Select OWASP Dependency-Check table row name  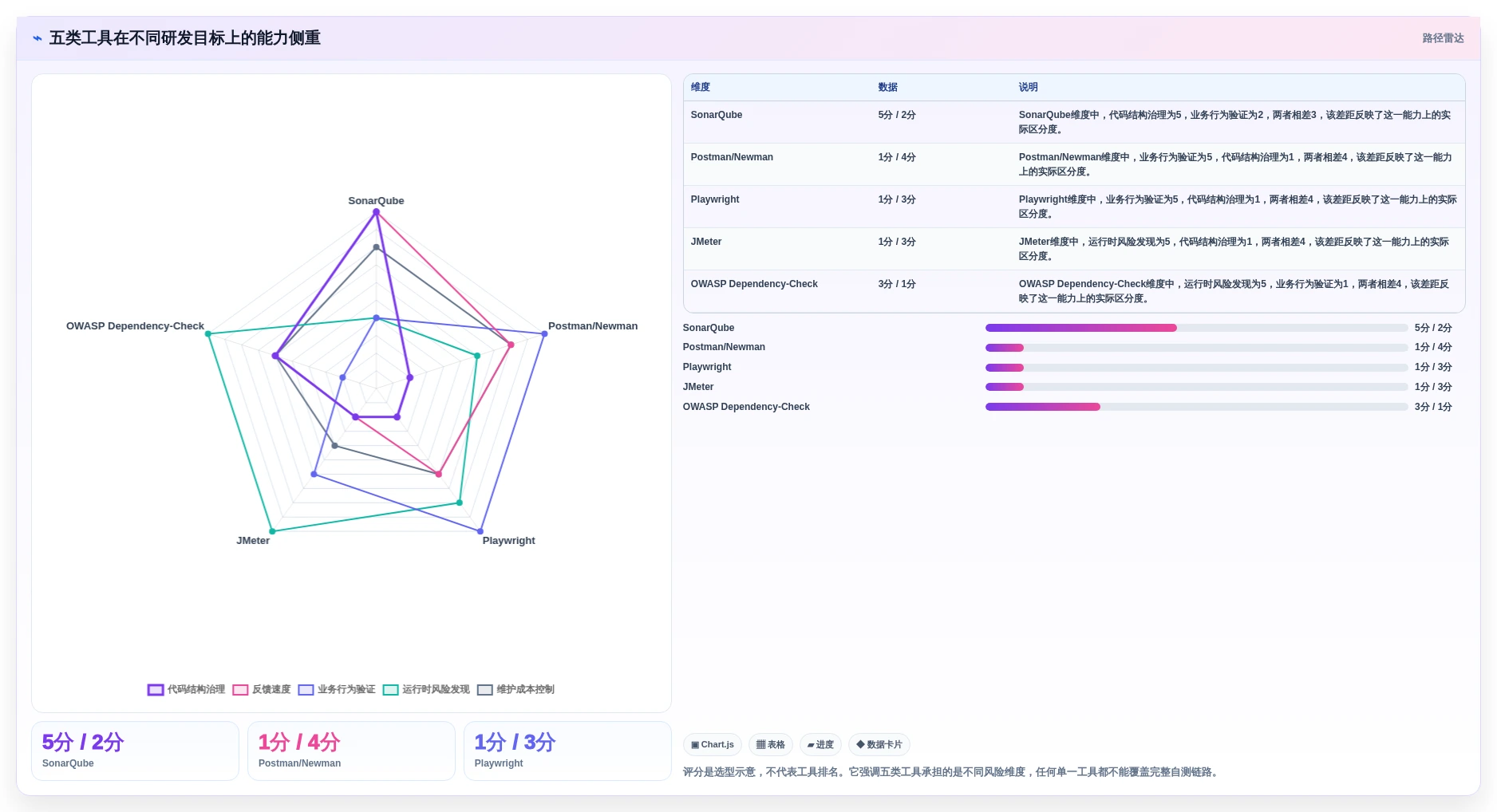(x=754, y=284)
